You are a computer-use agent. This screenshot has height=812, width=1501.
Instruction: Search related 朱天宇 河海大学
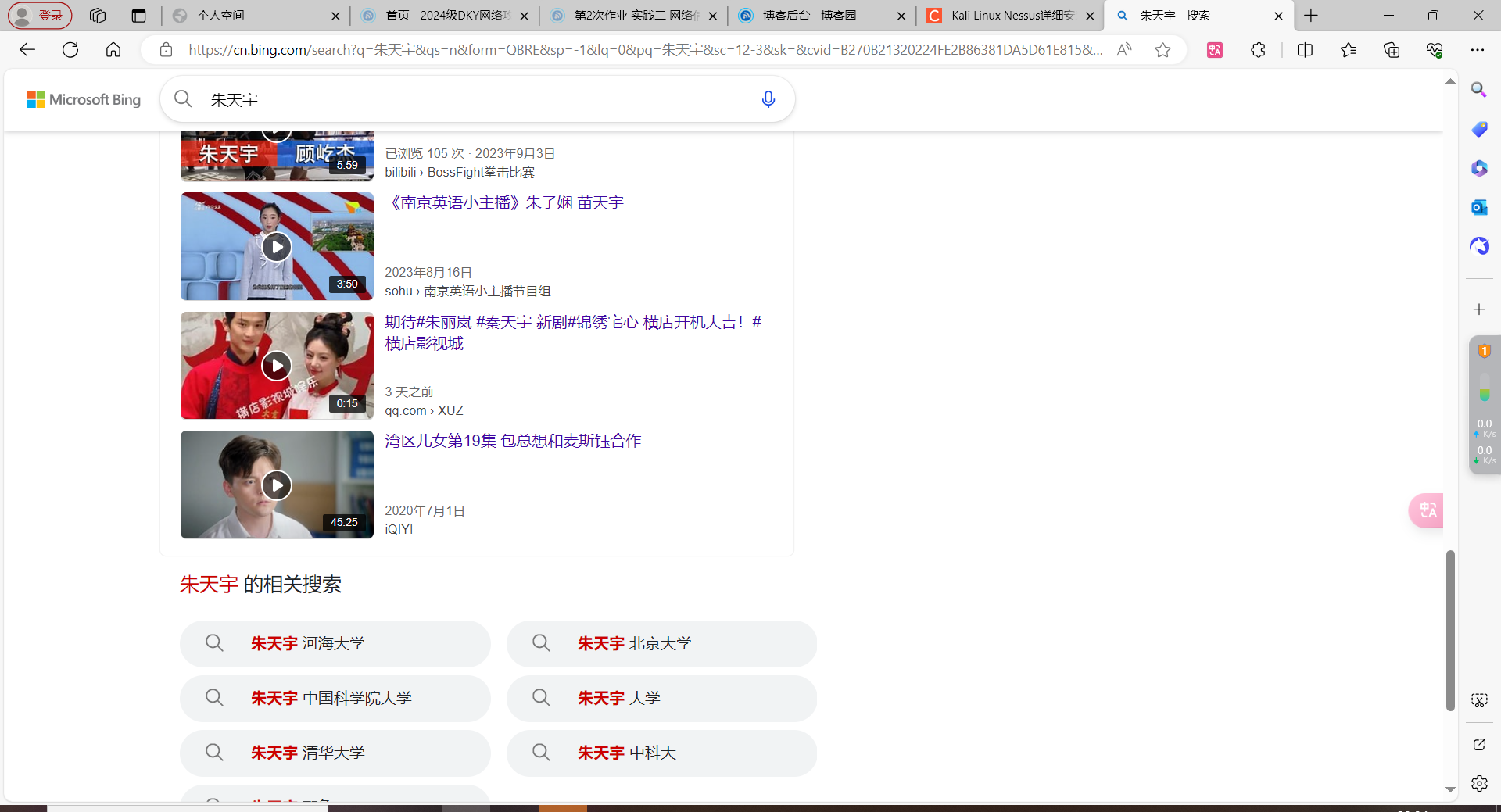[x=335, y=643]
